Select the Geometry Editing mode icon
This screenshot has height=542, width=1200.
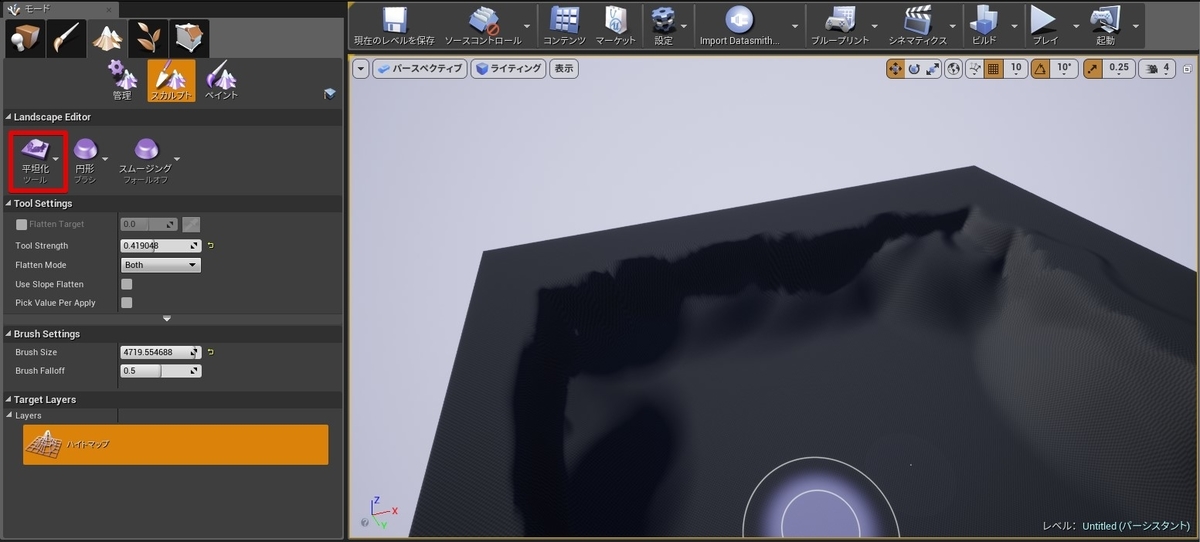point(189,38)
